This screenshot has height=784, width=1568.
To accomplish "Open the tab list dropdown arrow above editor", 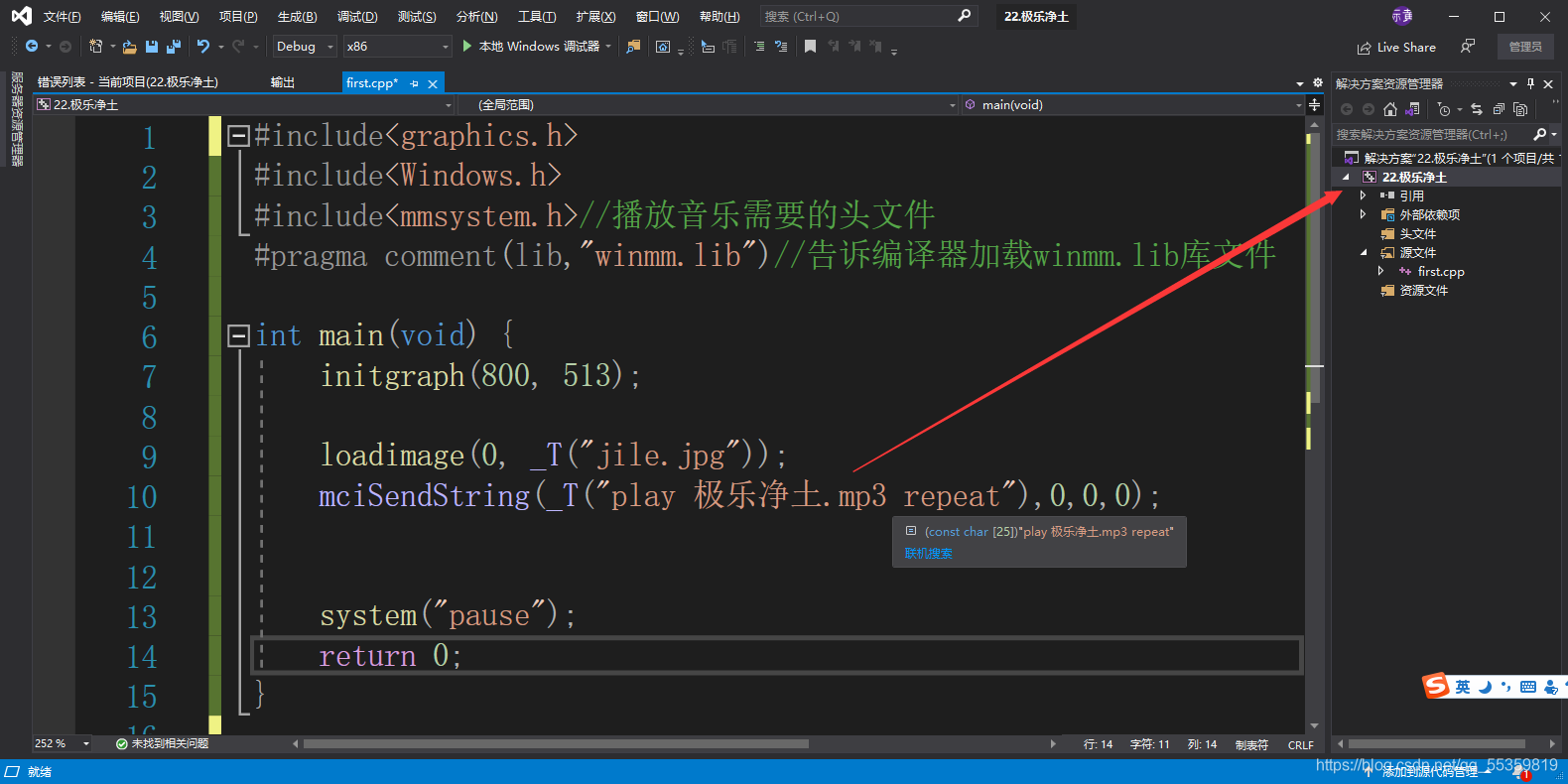I will coord(1300,83).
